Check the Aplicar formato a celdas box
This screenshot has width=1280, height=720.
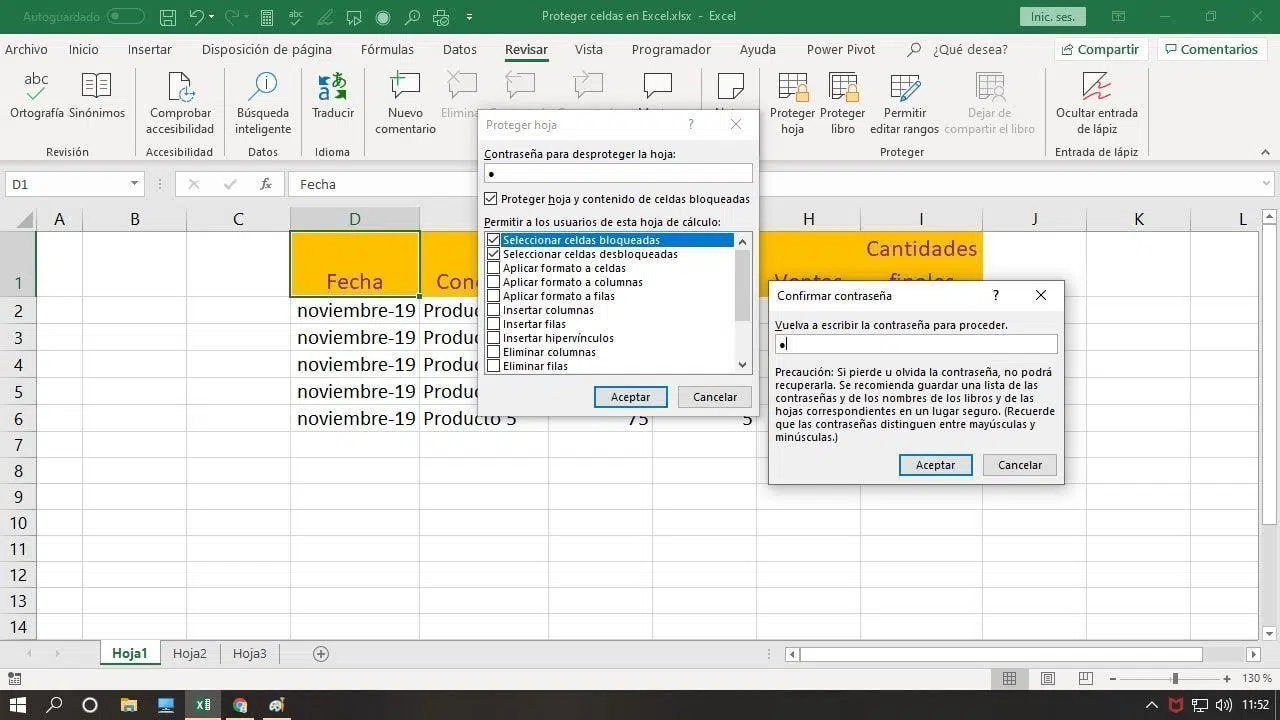(493, 268)
